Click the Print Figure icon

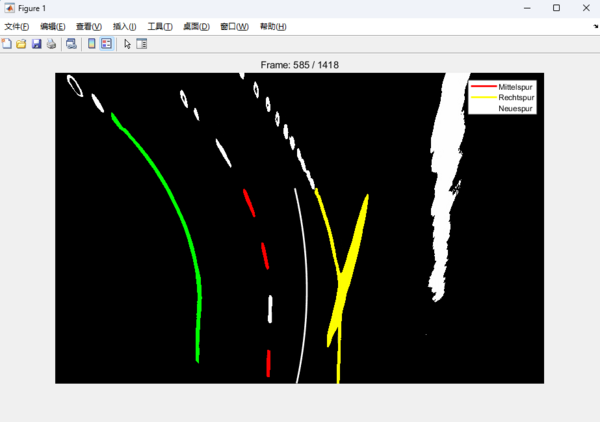(x=51, y=44)
